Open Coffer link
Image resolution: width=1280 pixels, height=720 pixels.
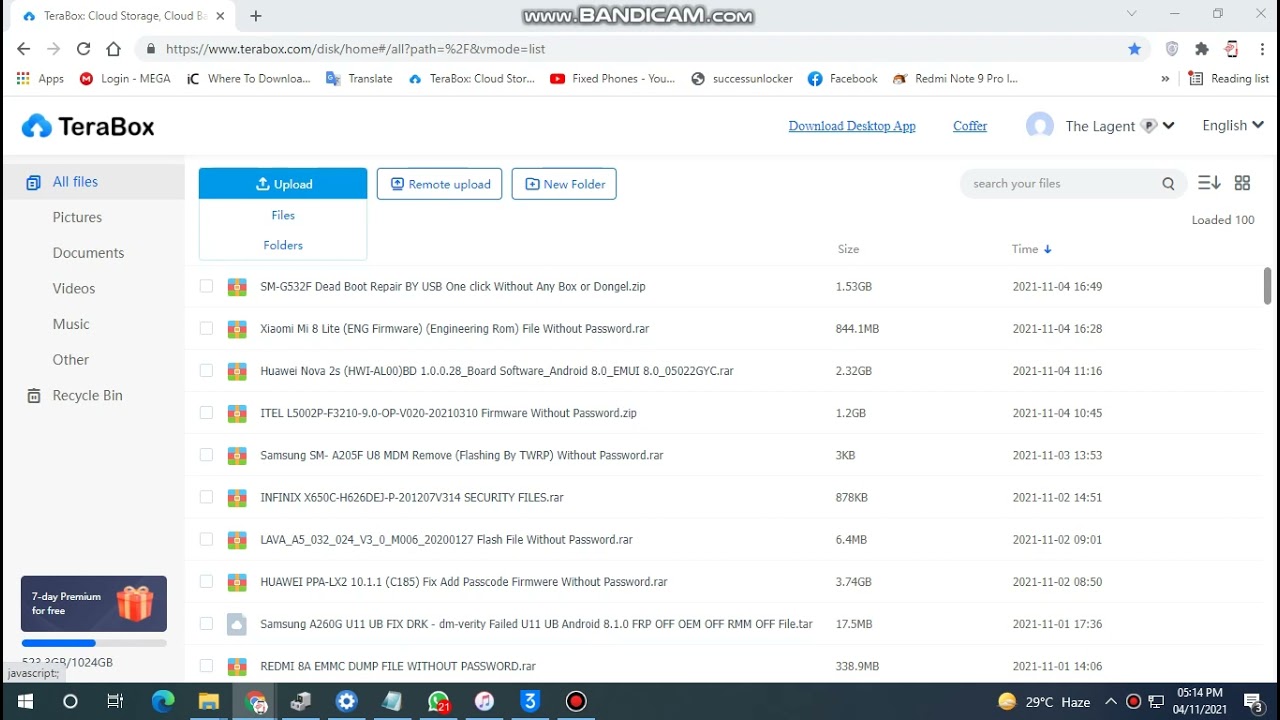[x=970, y=126]
